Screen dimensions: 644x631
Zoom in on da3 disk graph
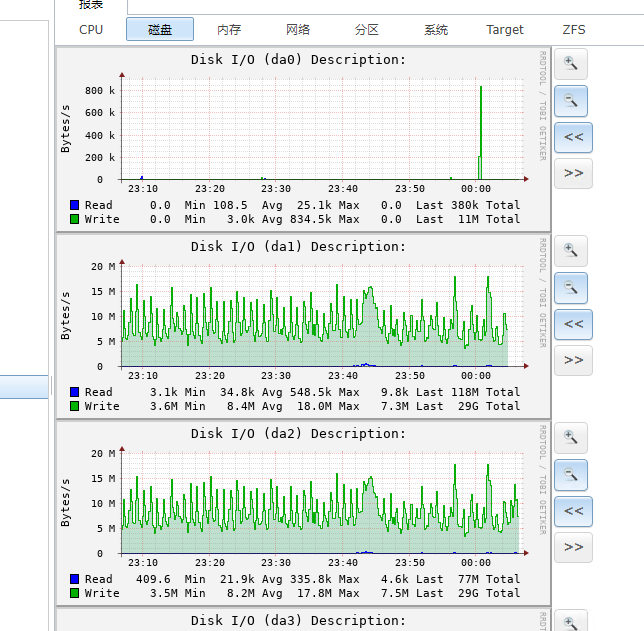571,622
